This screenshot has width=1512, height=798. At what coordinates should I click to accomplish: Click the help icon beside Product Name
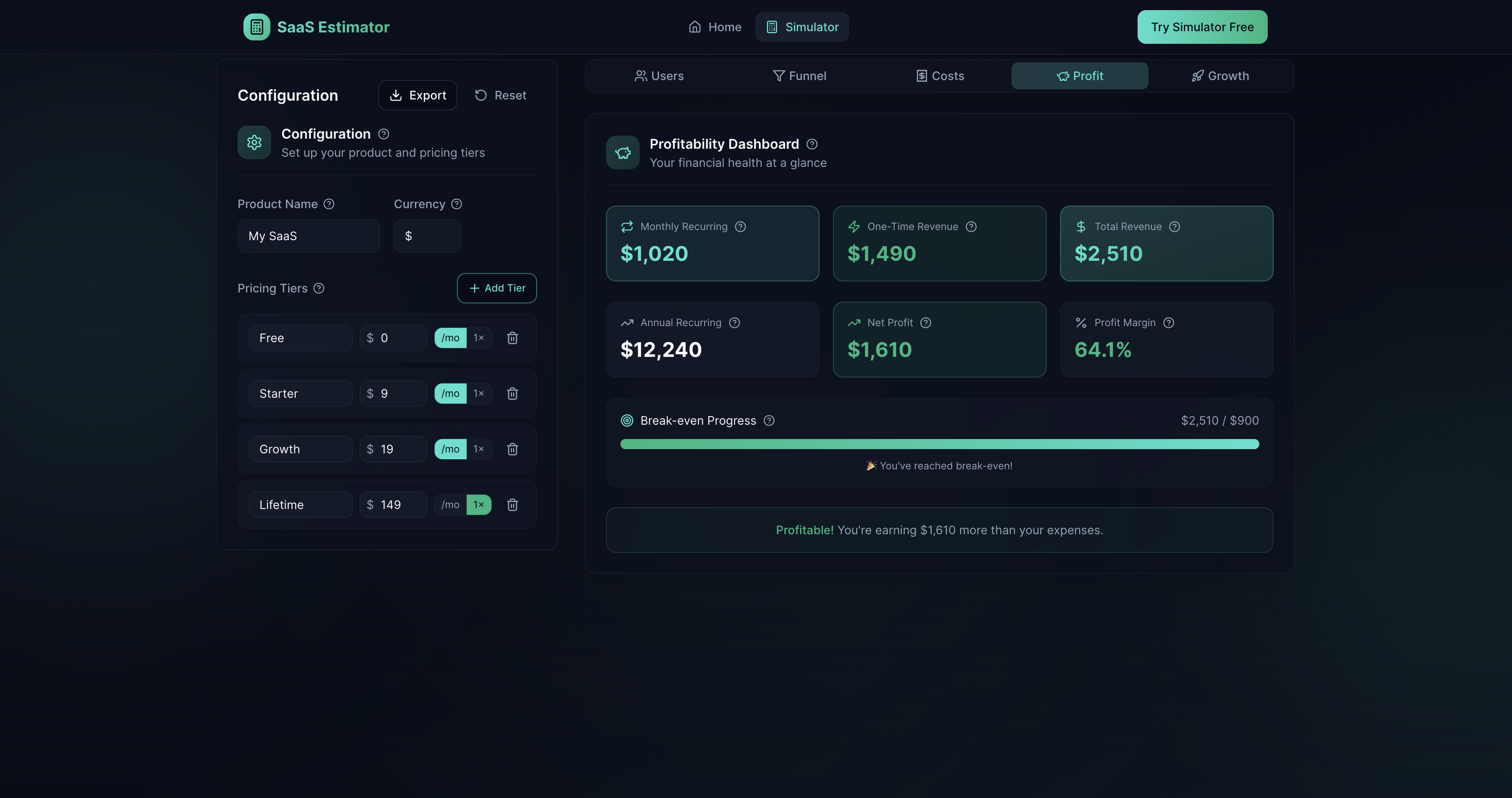pyautogui.click(x=329, y=204)
